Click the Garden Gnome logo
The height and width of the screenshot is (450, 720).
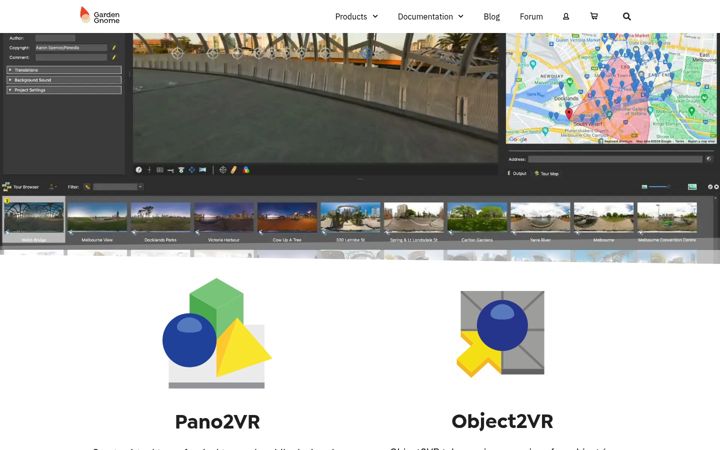tap(100, 16)
